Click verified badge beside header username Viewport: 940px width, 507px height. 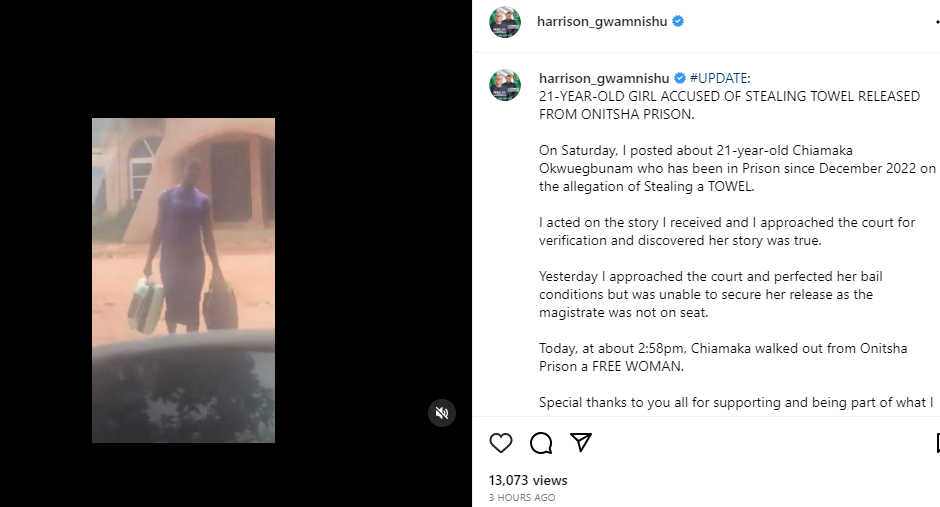point(678,22)
